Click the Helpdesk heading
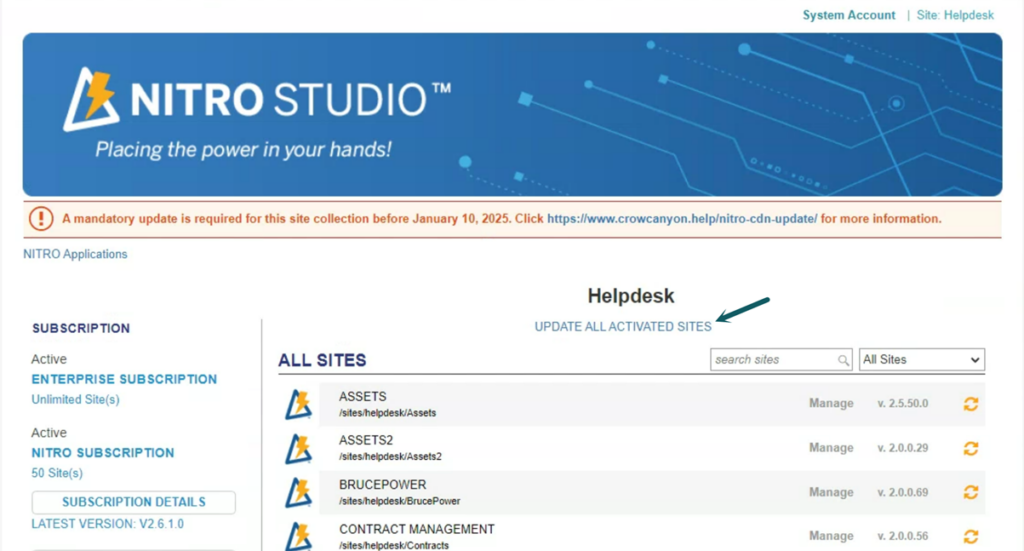The height and width of the screenshot is (551, 1024). (x=631, y=296)
